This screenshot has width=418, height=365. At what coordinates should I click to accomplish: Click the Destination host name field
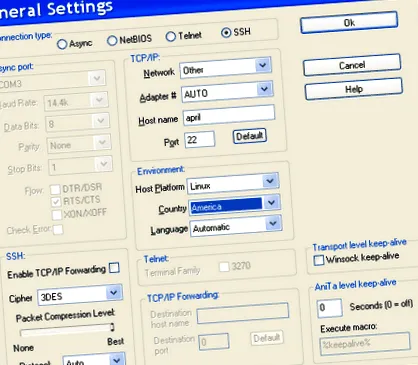click(x=243, y=313)
